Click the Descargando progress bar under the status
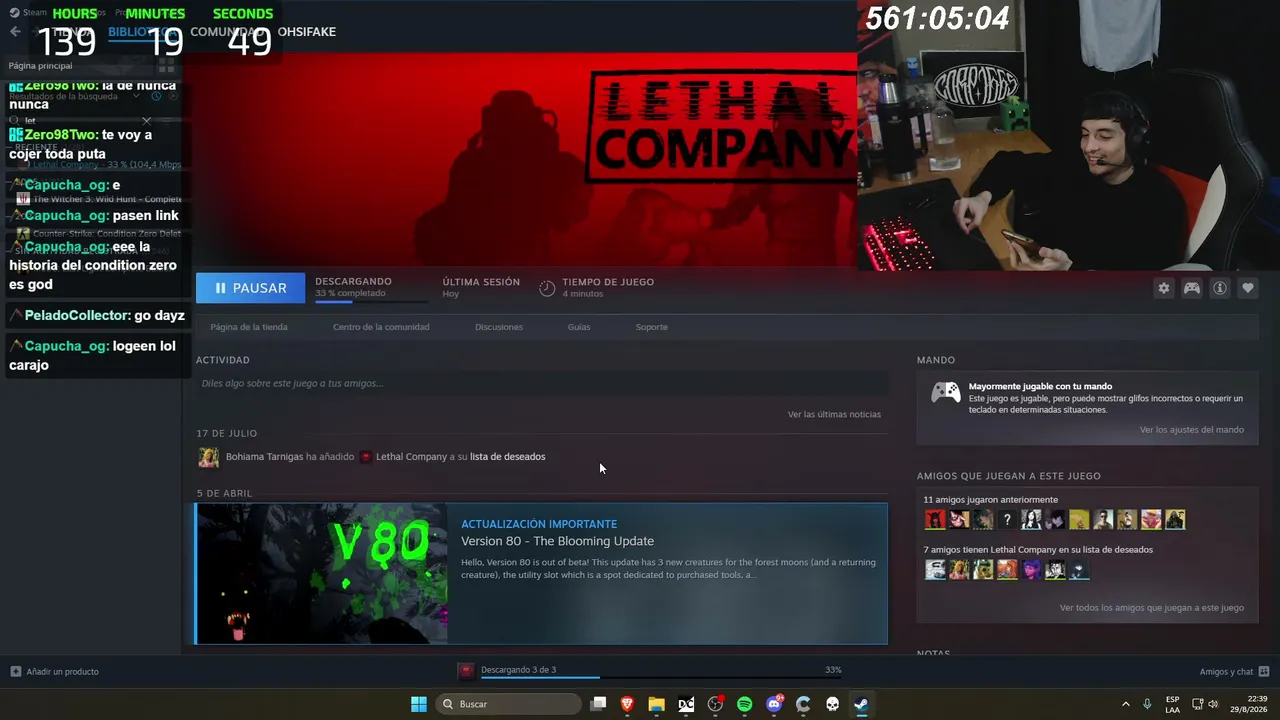This screenshot has height=720, width=1280. click(x=371, y=300)
